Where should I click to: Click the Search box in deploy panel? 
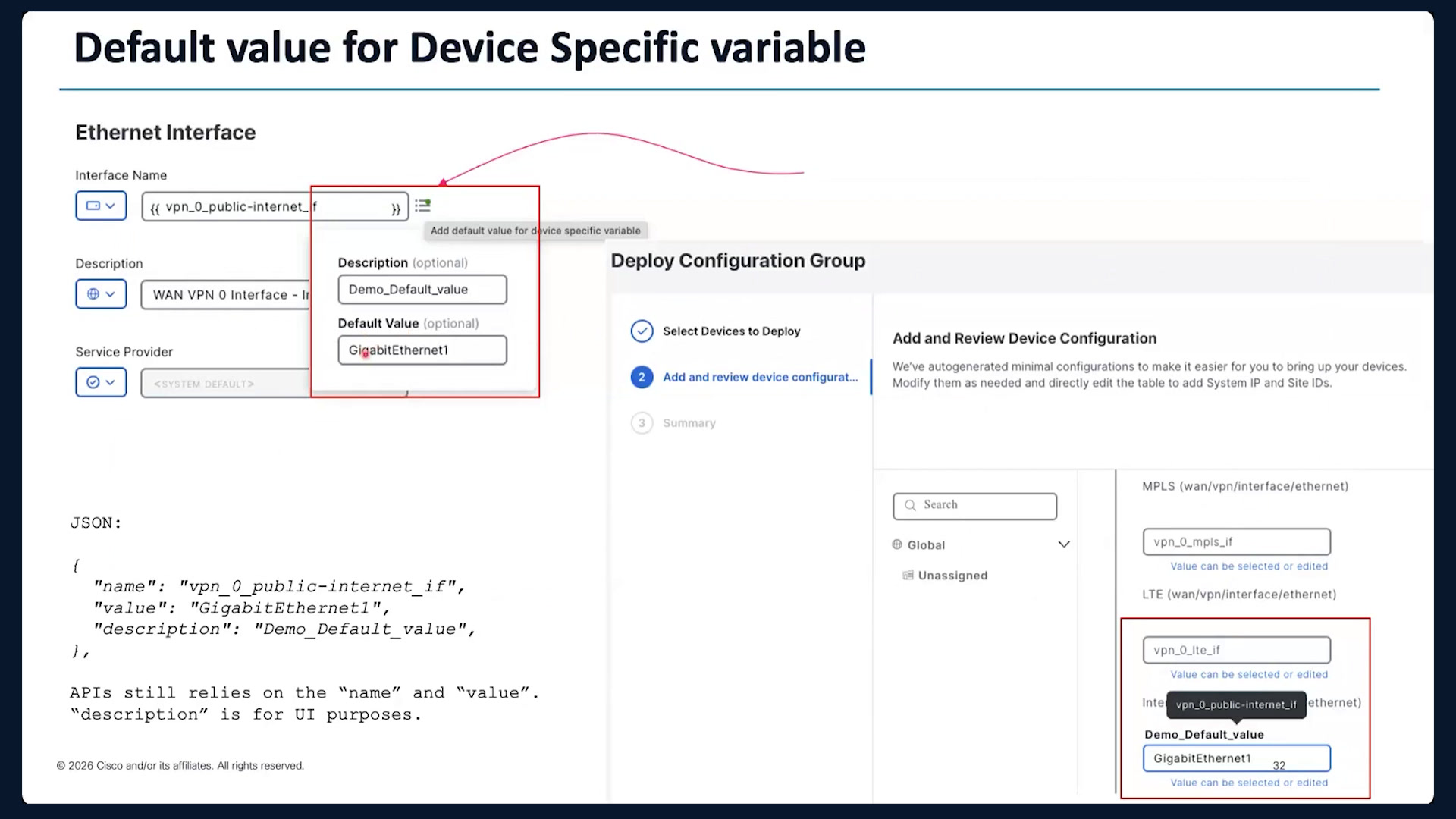coord(974,506)
